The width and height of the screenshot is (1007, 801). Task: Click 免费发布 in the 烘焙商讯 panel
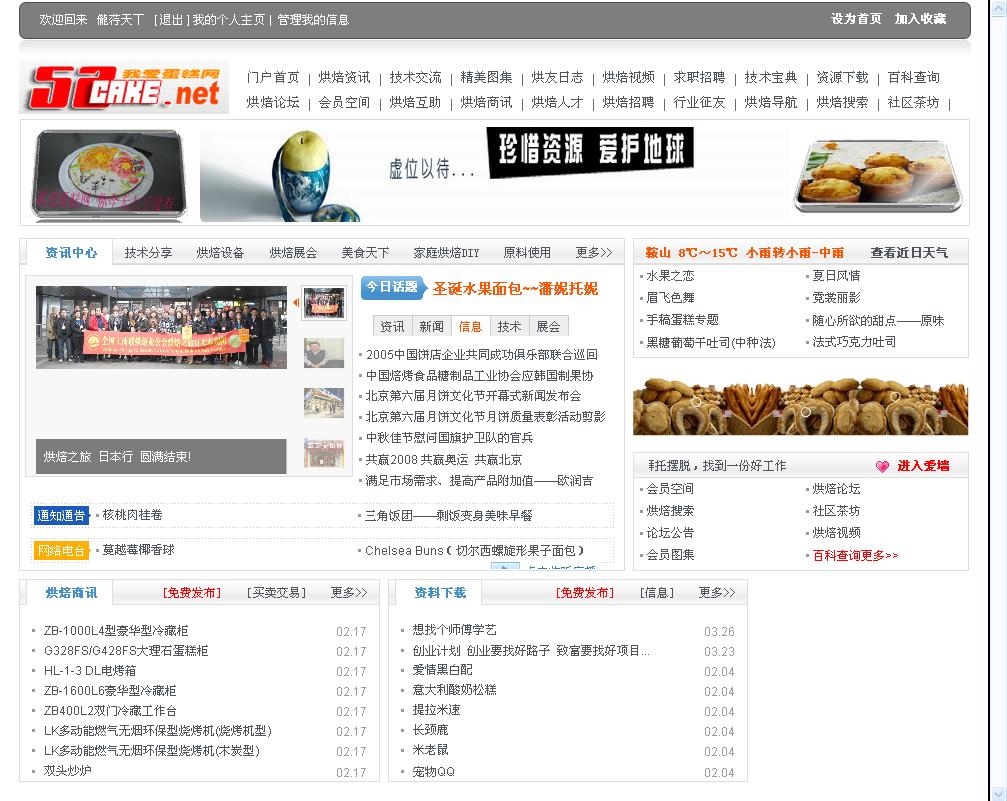(191, 592)
